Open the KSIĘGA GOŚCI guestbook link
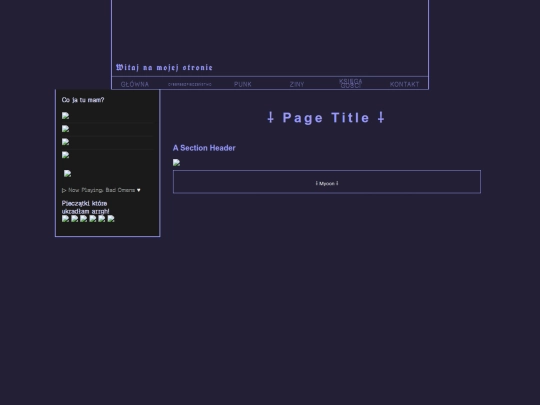This screenshot has width=540, height=405. (x=351, y=83)
